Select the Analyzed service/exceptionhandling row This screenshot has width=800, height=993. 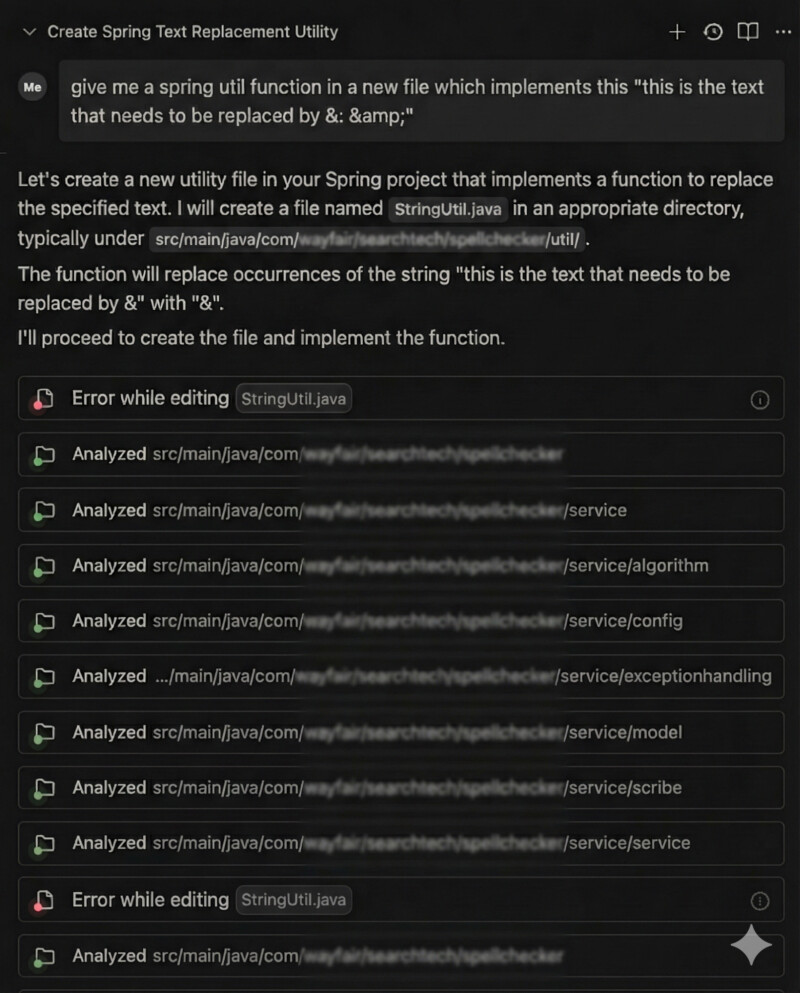(x=400, y=676)
